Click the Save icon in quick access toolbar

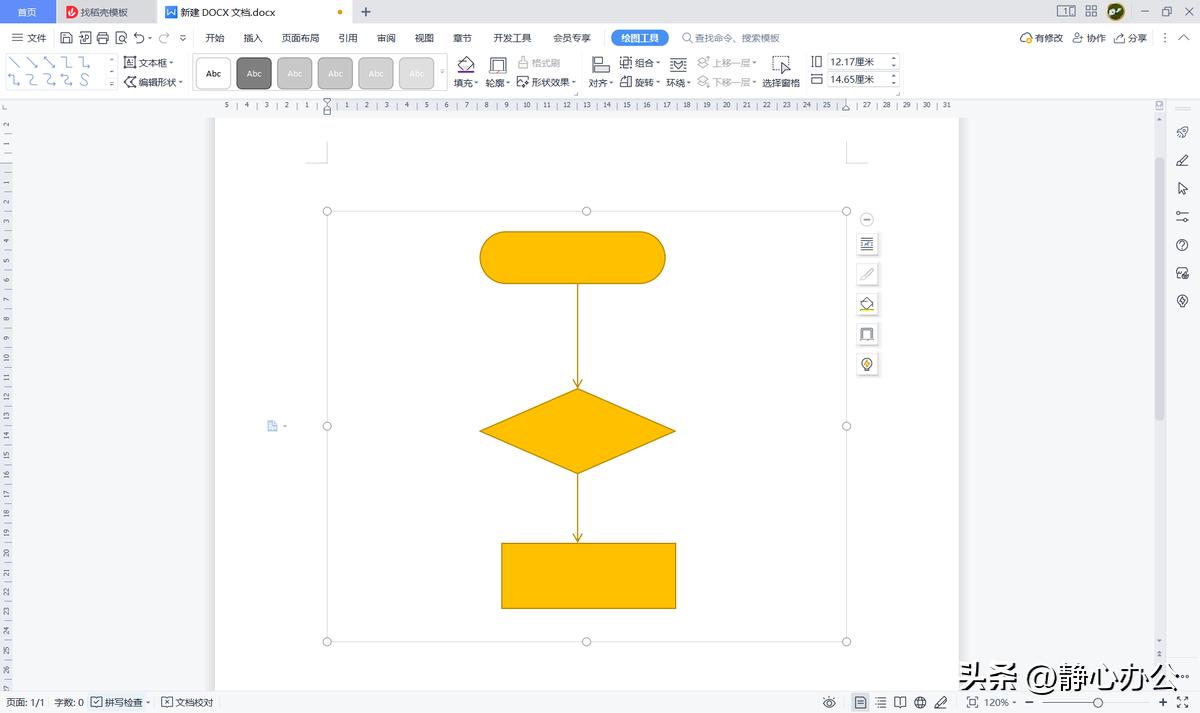point(66,38)
